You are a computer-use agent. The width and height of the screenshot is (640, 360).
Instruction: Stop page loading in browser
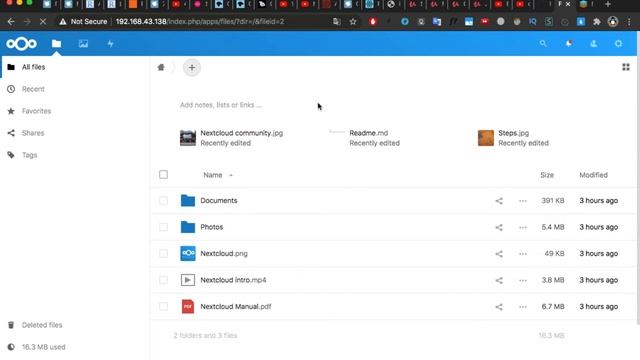tap(43, 22)
